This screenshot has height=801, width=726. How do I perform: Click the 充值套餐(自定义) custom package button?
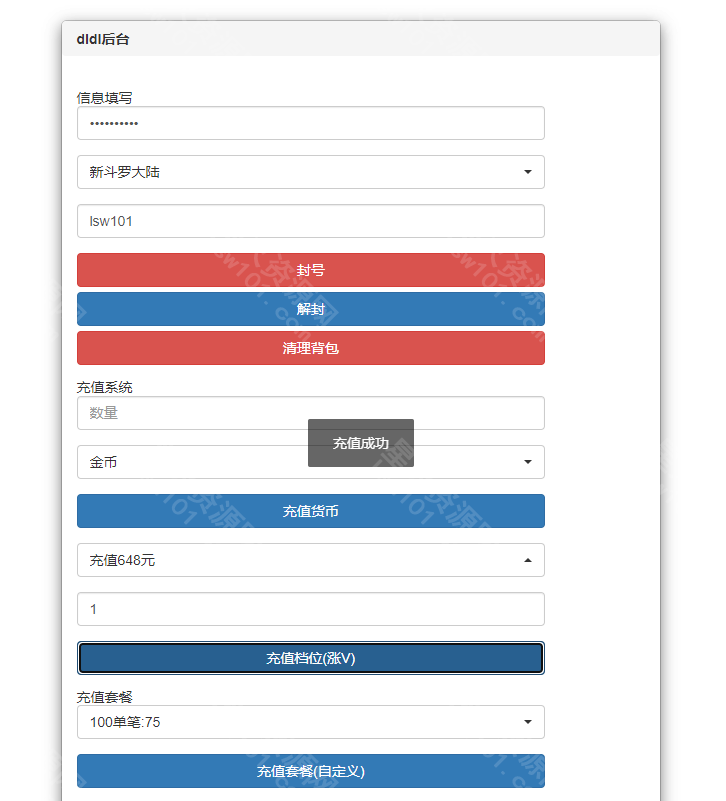click(310, 771)
